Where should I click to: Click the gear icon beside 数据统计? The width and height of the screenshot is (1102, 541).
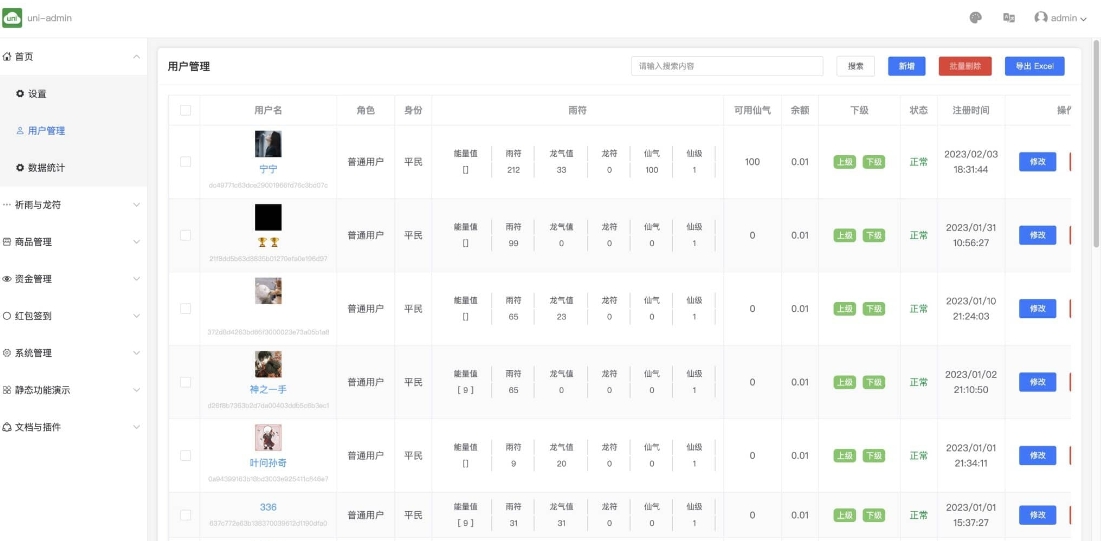point(20,168)
